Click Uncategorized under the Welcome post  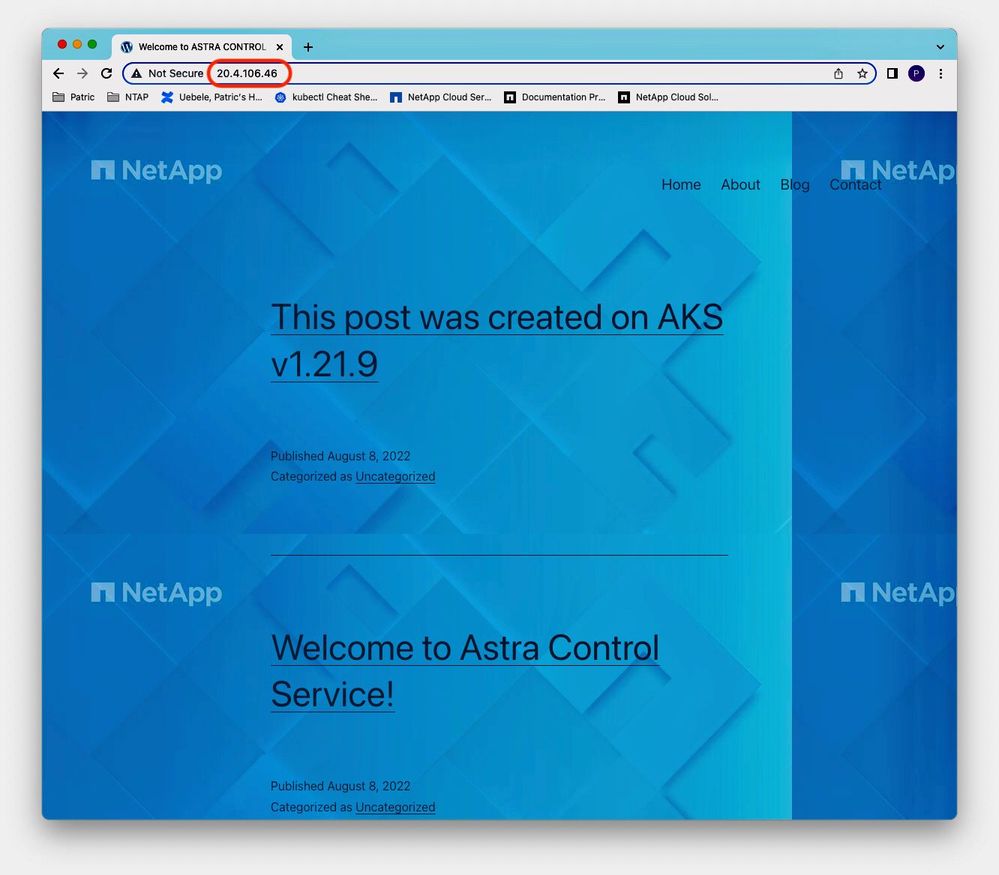[395, 807]
